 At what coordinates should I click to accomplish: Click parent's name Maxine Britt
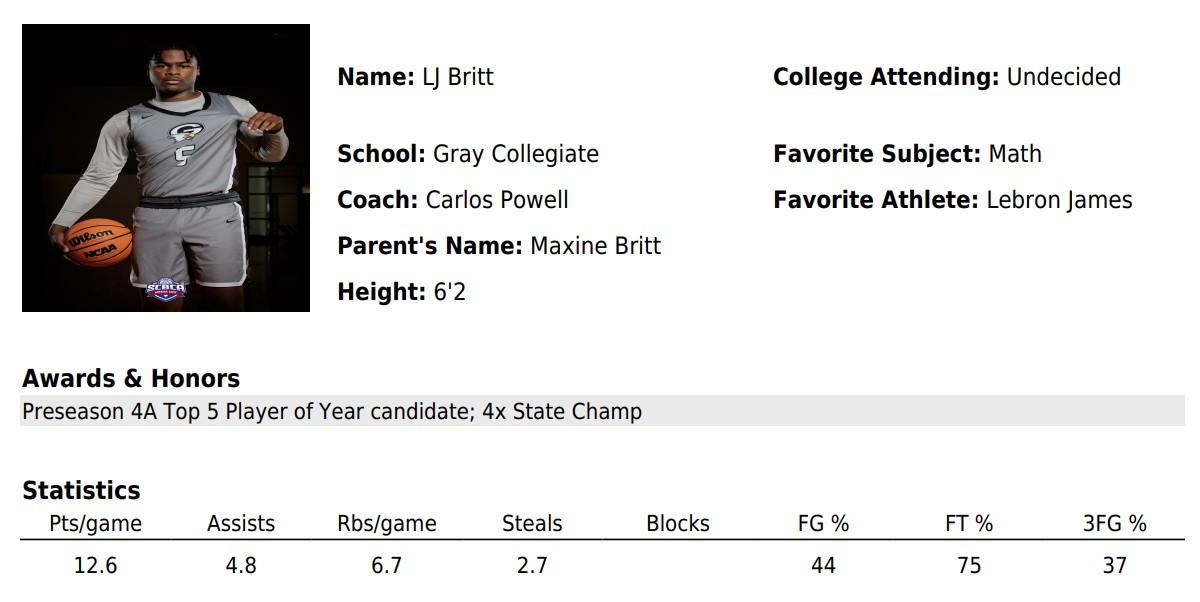(595, 246)
